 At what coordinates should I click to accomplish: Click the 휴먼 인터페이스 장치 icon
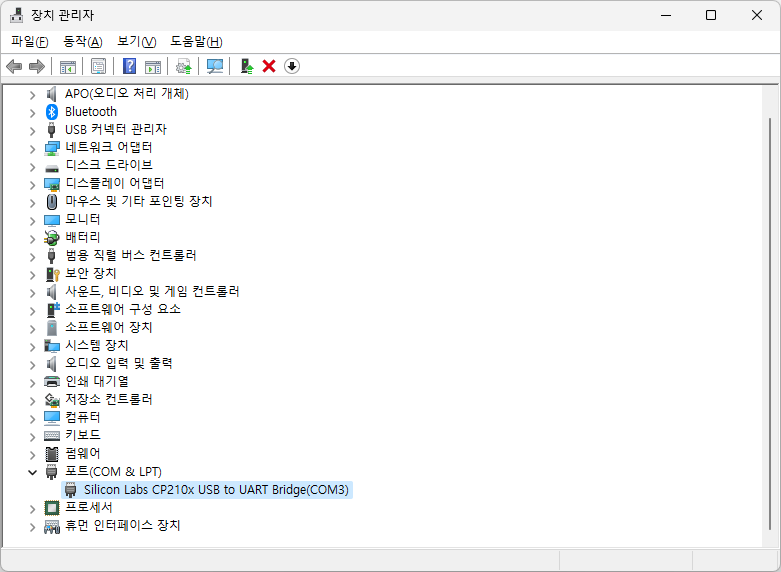[x=52, y=526]
